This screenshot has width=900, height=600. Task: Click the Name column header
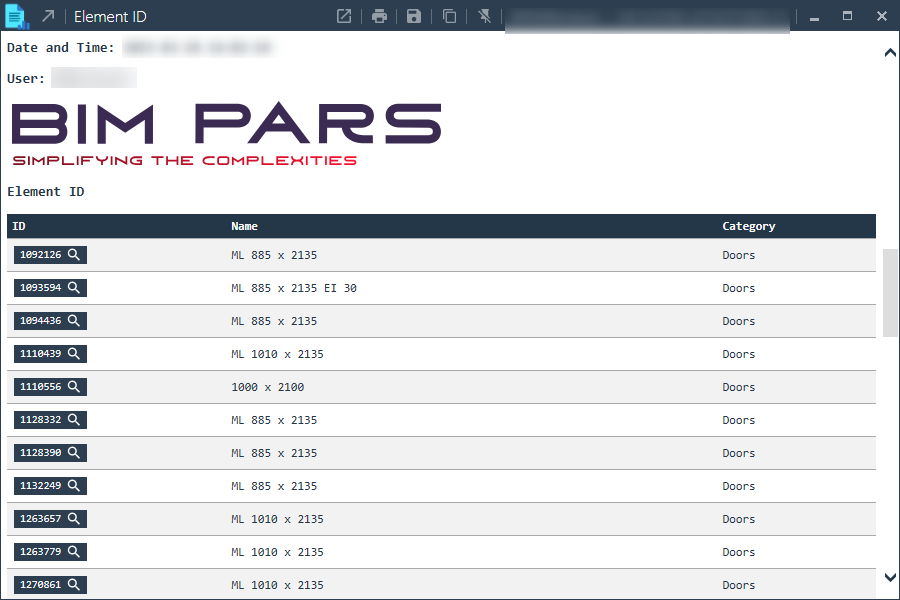(x=244, y=226)
